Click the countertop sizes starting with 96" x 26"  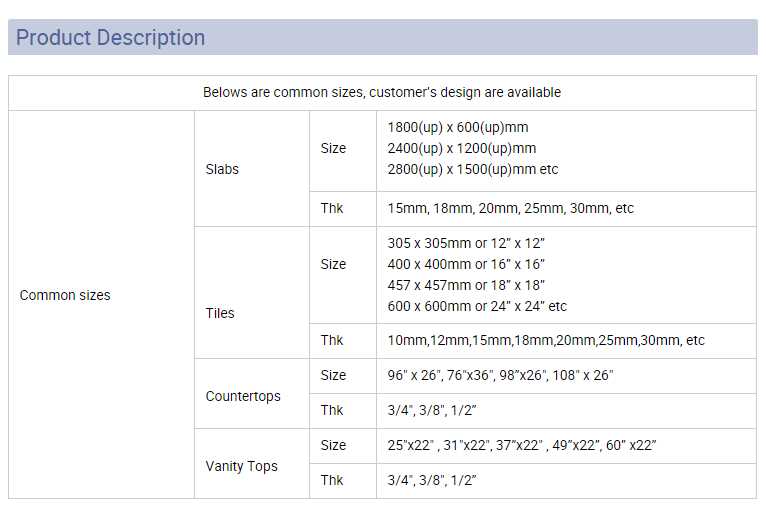tap(500, 375)
